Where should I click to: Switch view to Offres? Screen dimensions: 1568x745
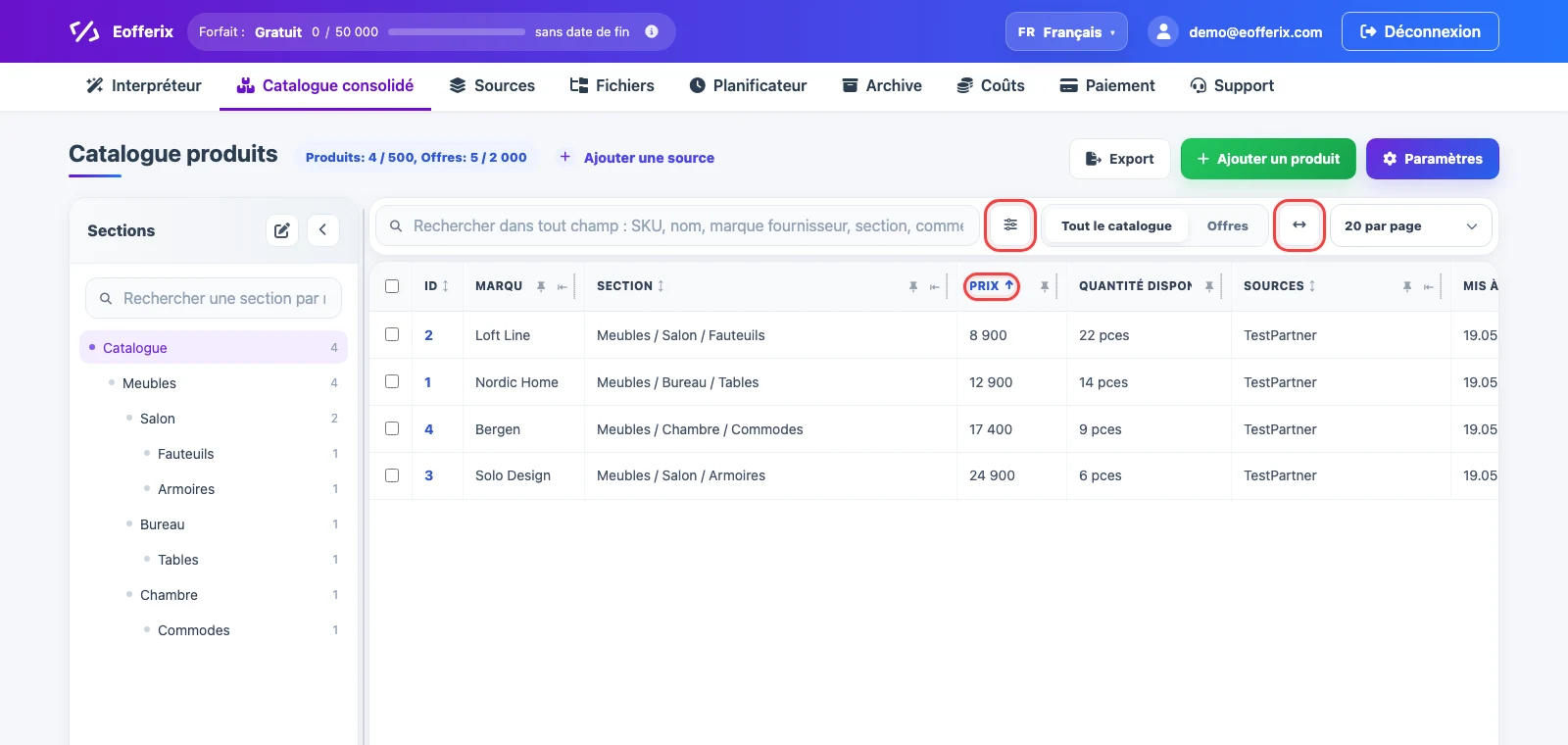(x=1228, y=225)
